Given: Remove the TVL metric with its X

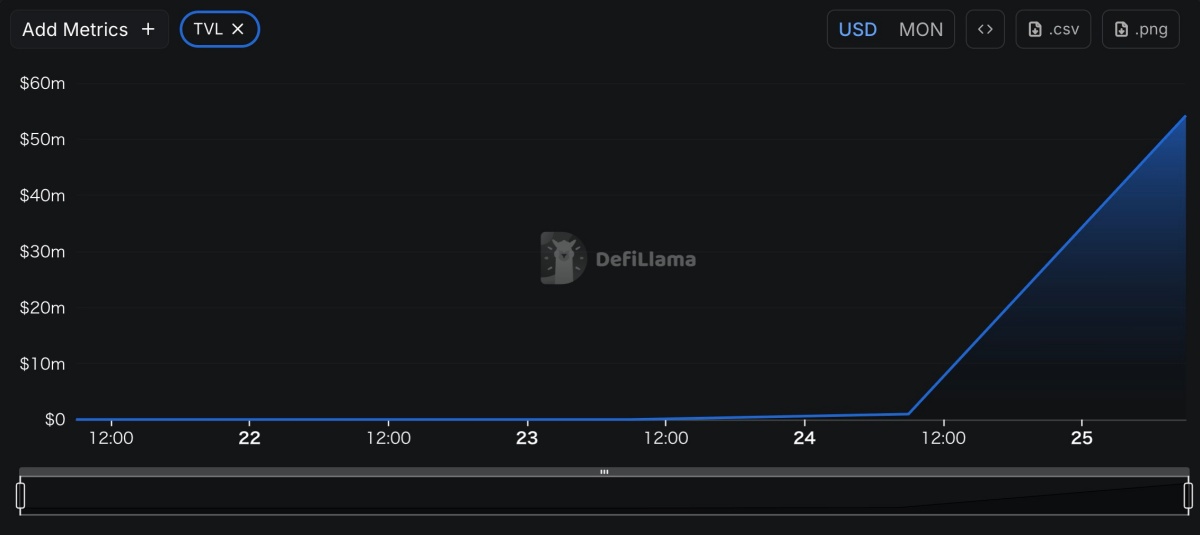Looking at the screenshot, I should click(238, 29).
